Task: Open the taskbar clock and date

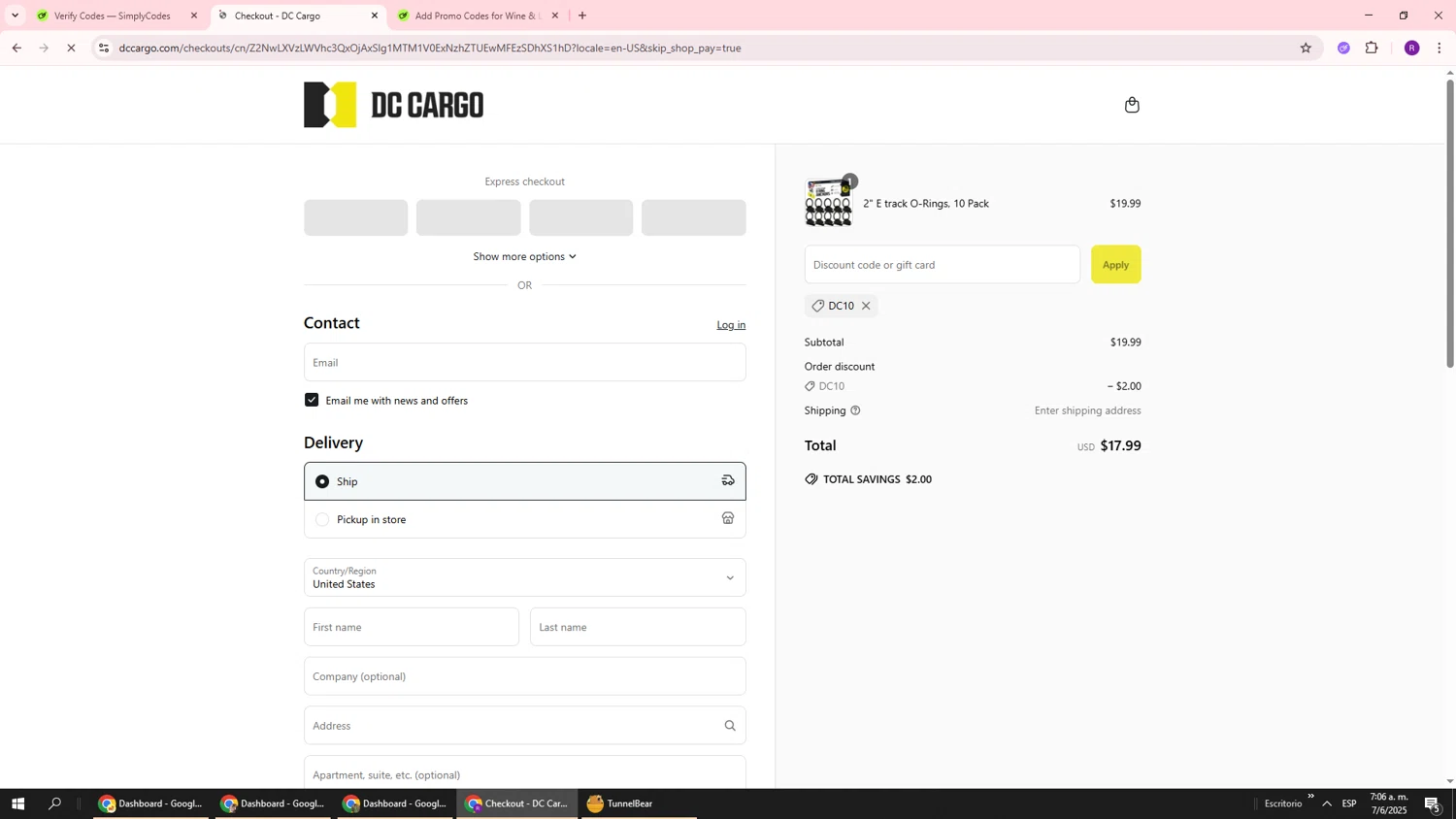Action: click(x=1389, y=803)
